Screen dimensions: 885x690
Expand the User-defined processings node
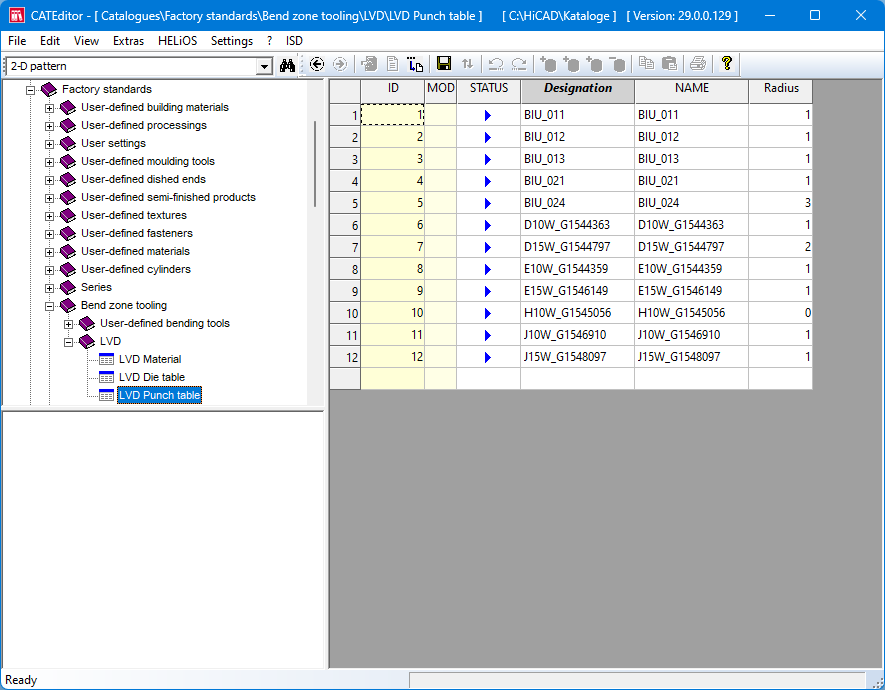tap(50, 126)
